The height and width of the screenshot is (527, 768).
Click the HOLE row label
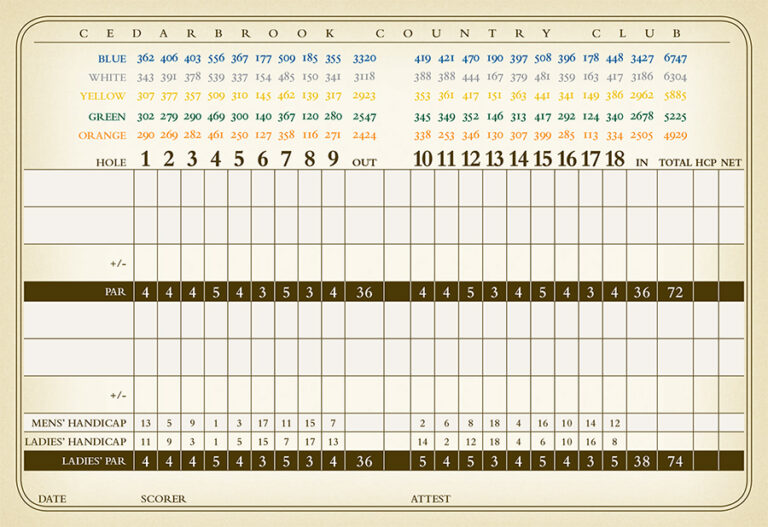(x=111, y=161)
